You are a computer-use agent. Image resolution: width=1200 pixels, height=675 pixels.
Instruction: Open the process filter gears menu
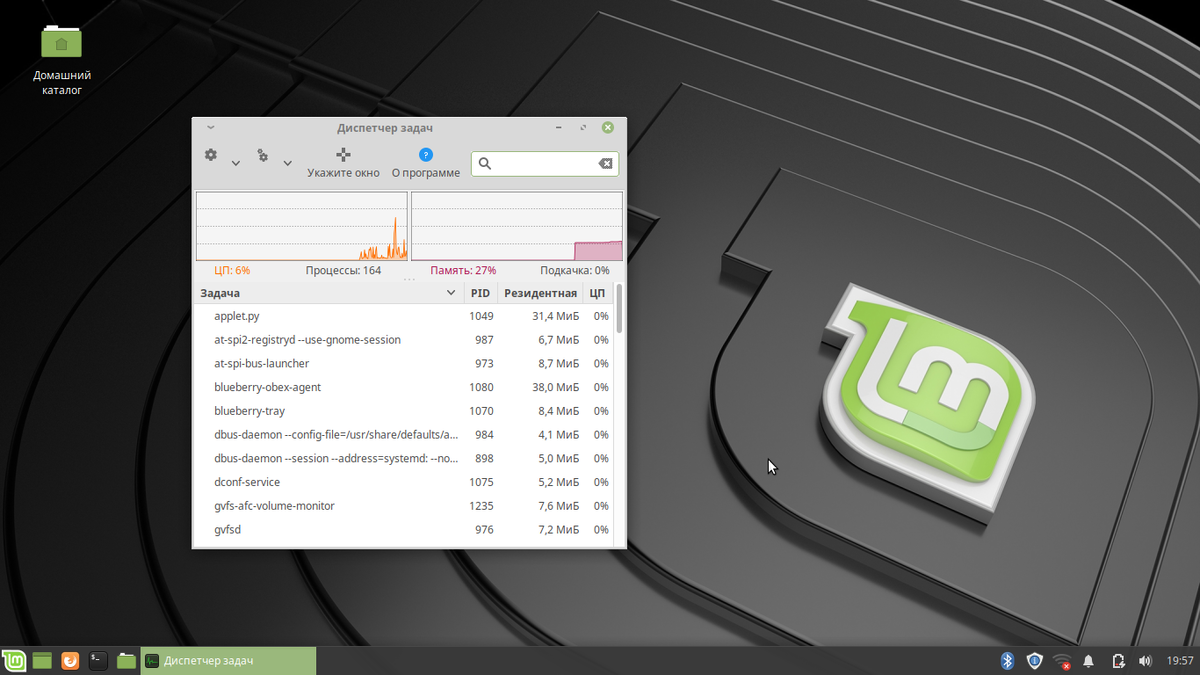click(263, 155)
